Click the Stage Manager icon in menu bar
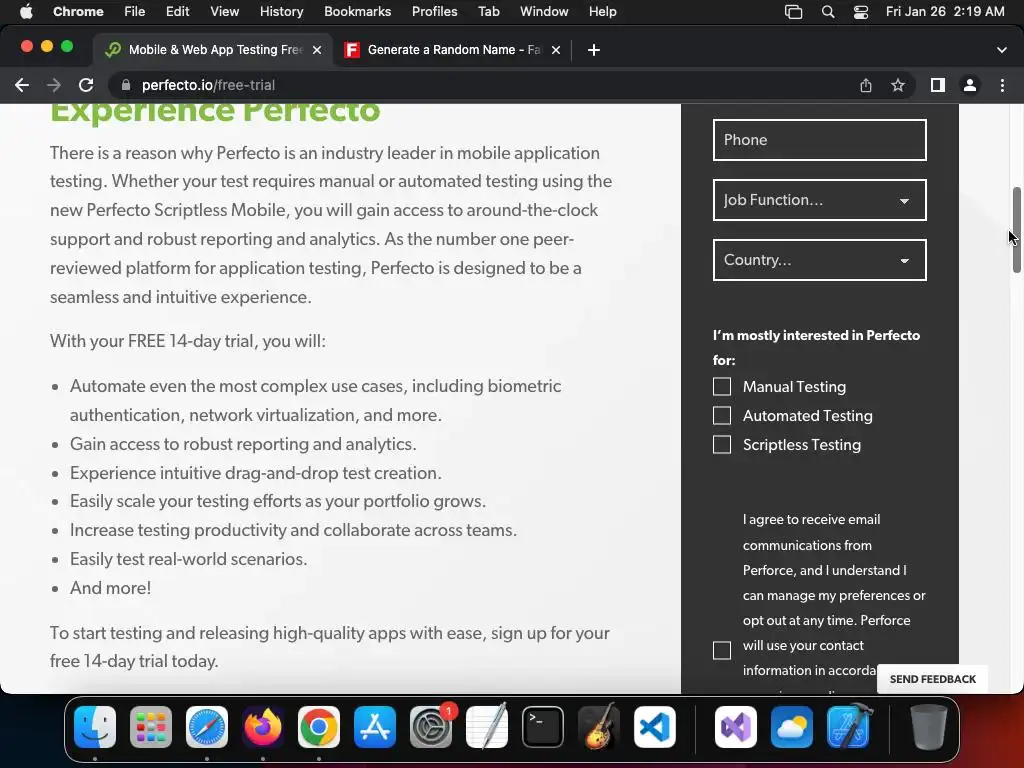Viewport: 1024px width, 768px height. pyautogui.click(x=793, y=12)
